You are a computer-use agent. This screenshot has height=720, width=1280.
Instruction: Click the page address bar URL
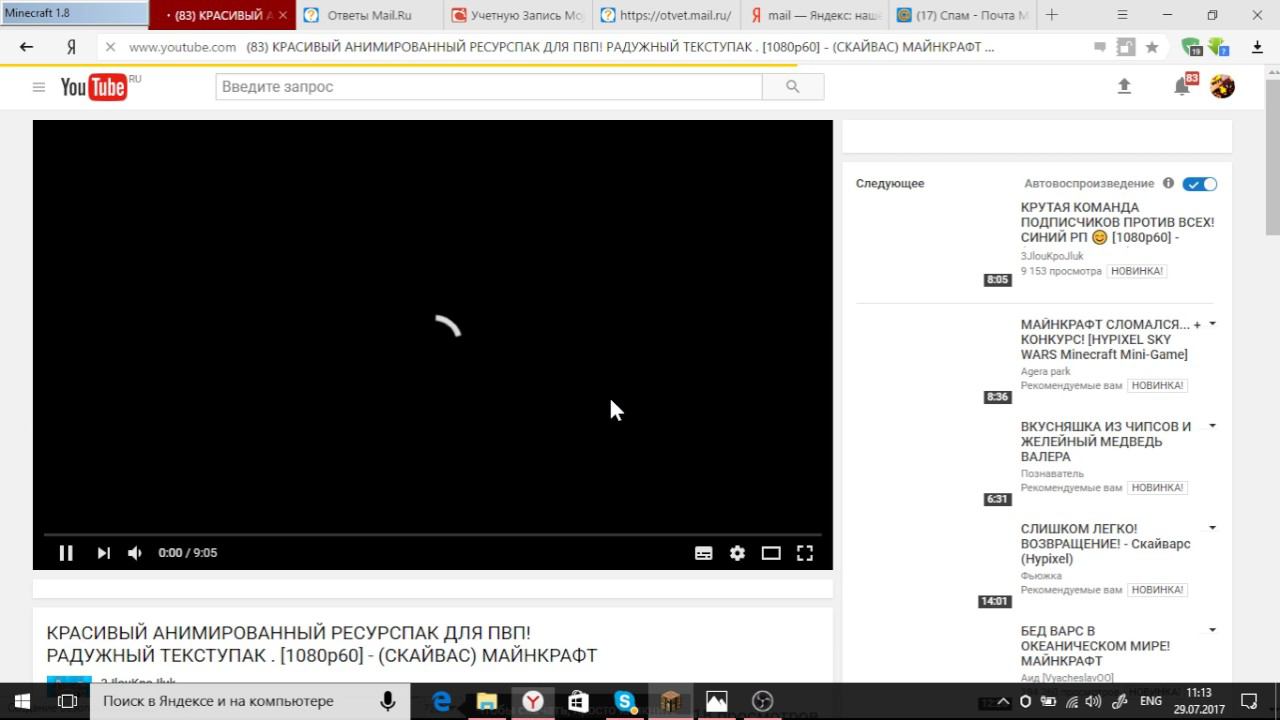click(x=182, y=47)
